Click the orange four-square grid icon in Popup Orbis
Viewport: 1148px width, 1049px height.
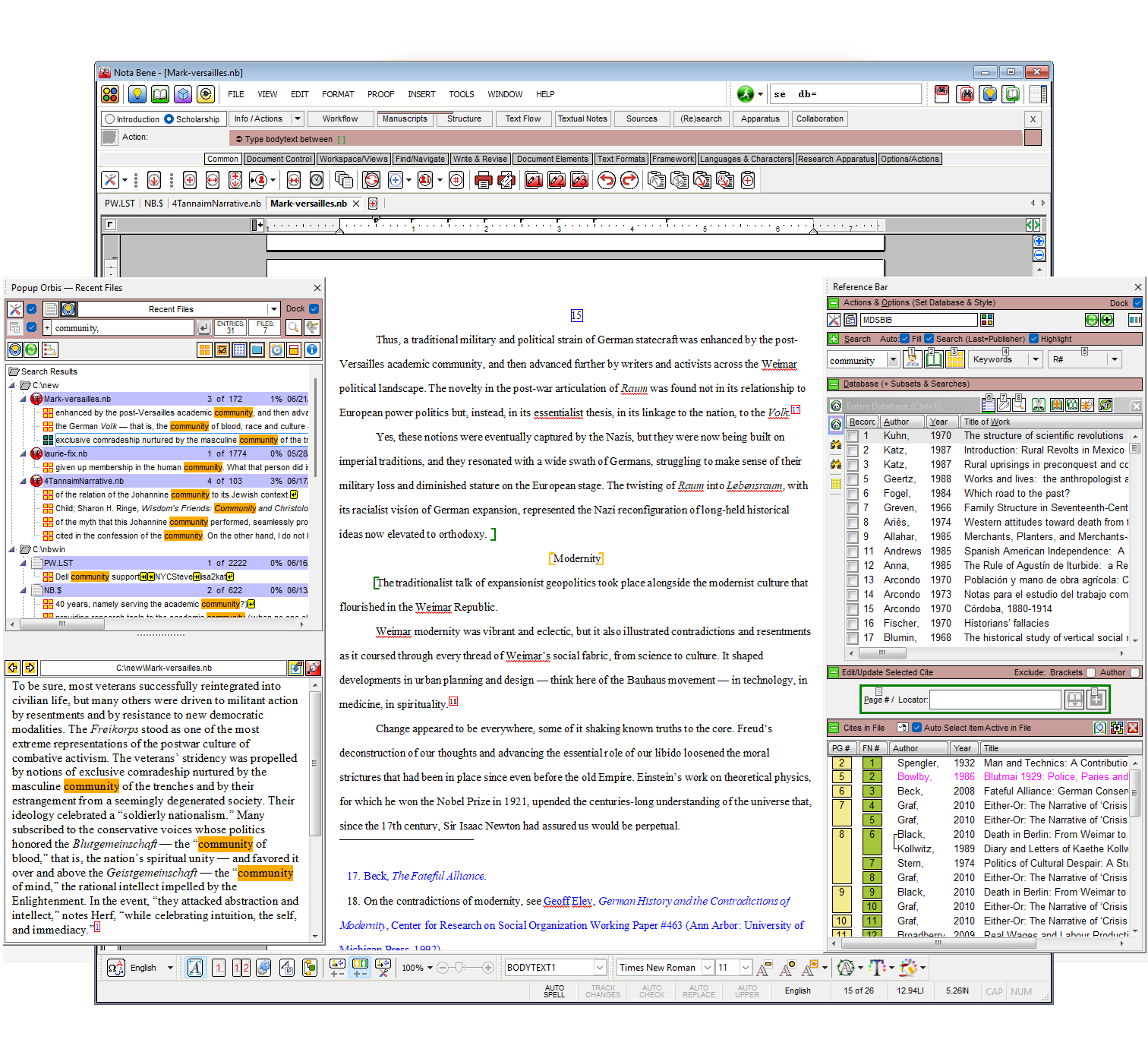pyautogui.click(x=204, y=349)
